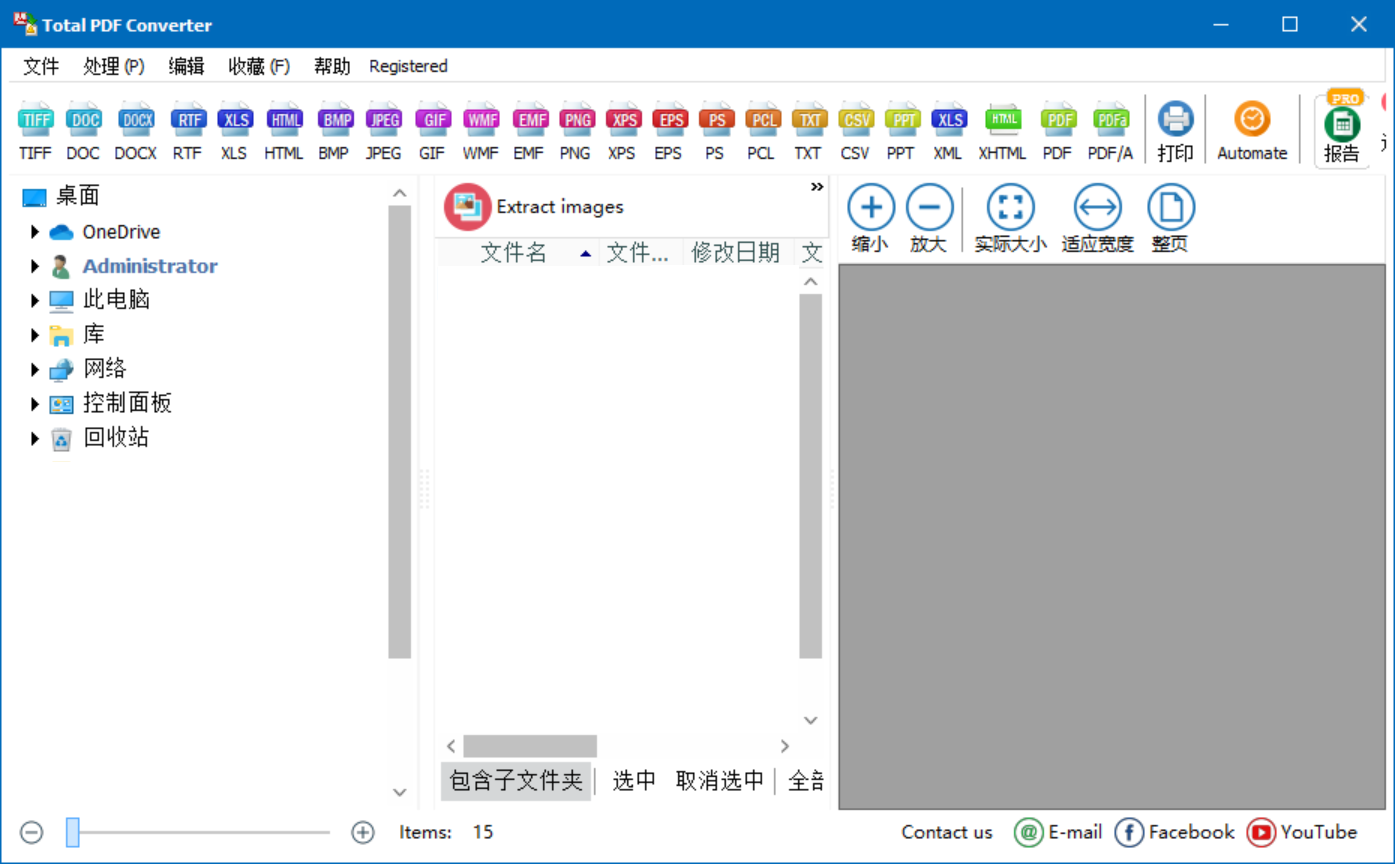Open the 文件 menu

41,66
